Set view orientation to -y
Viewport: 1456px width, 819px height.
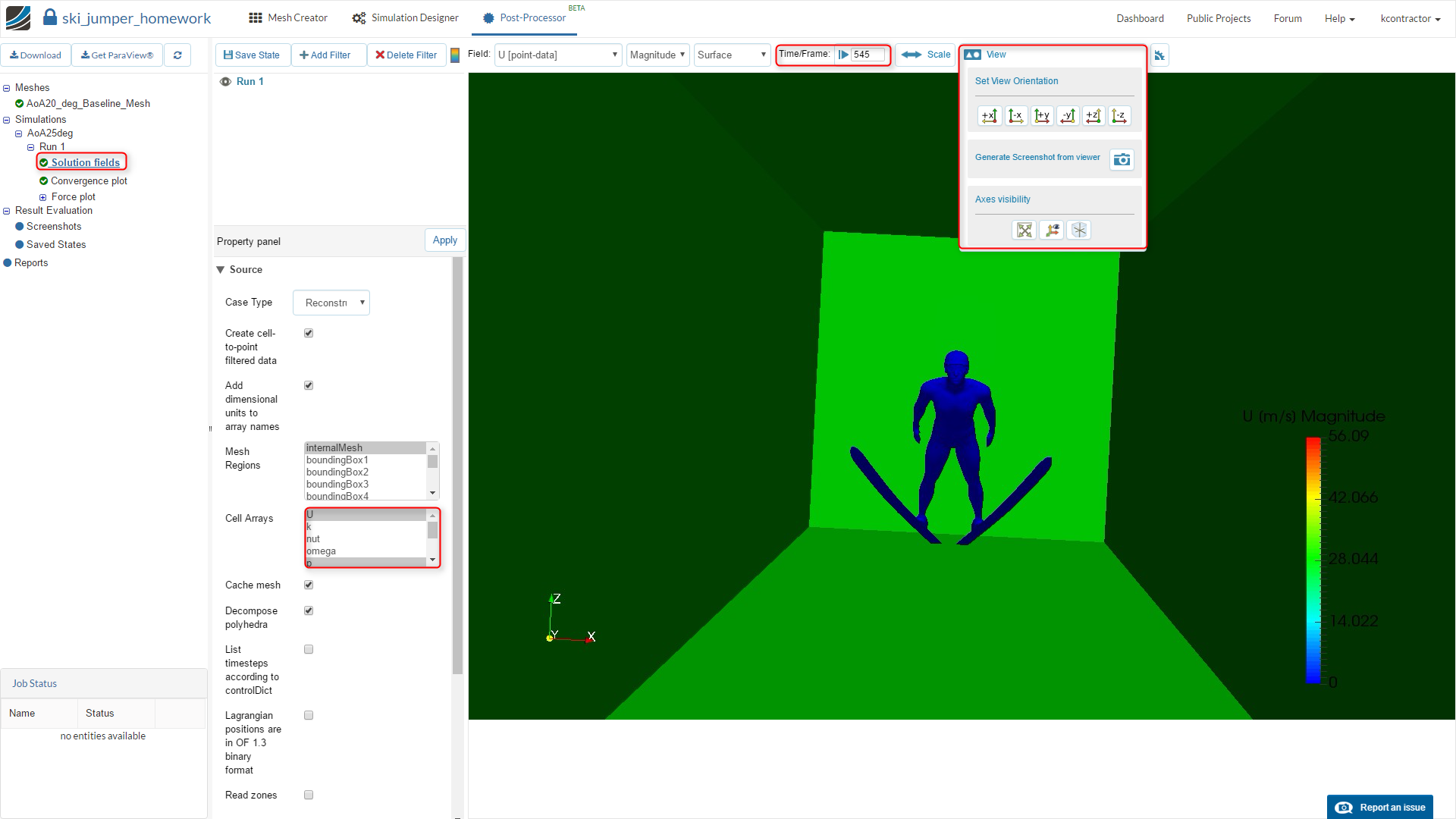[1068, 116]
